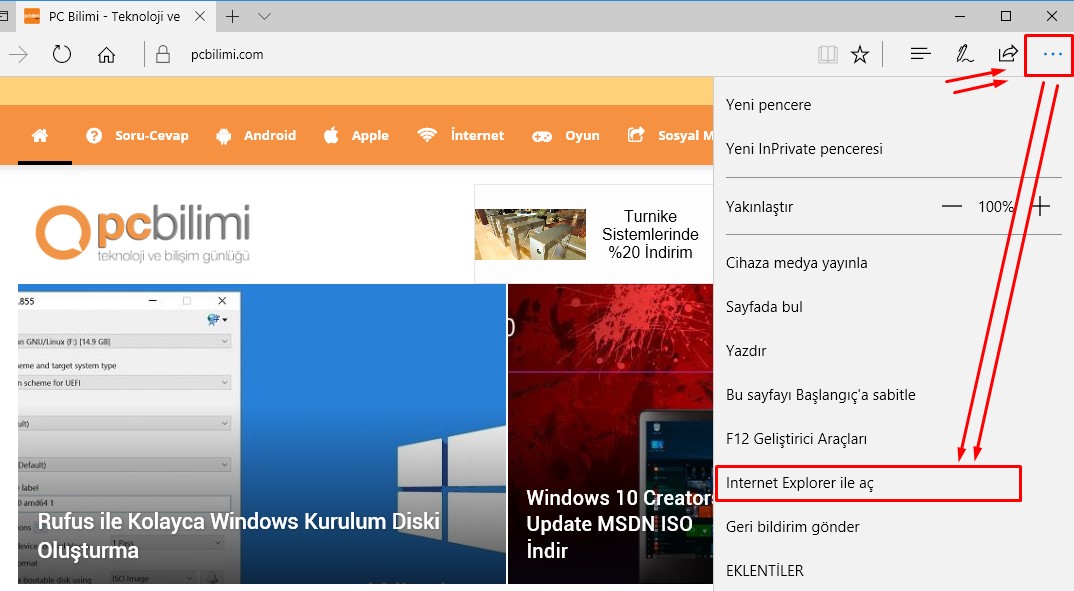Toggle the three-dot Settings menu
The height and width of the screenshot is (591, 1074).
(x=1052, y=54)
